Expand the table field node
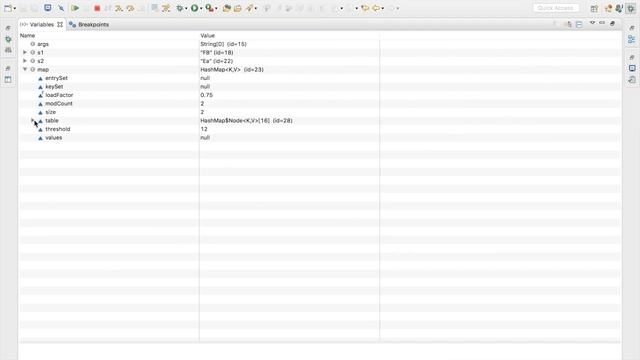 (x=33, y=120)
